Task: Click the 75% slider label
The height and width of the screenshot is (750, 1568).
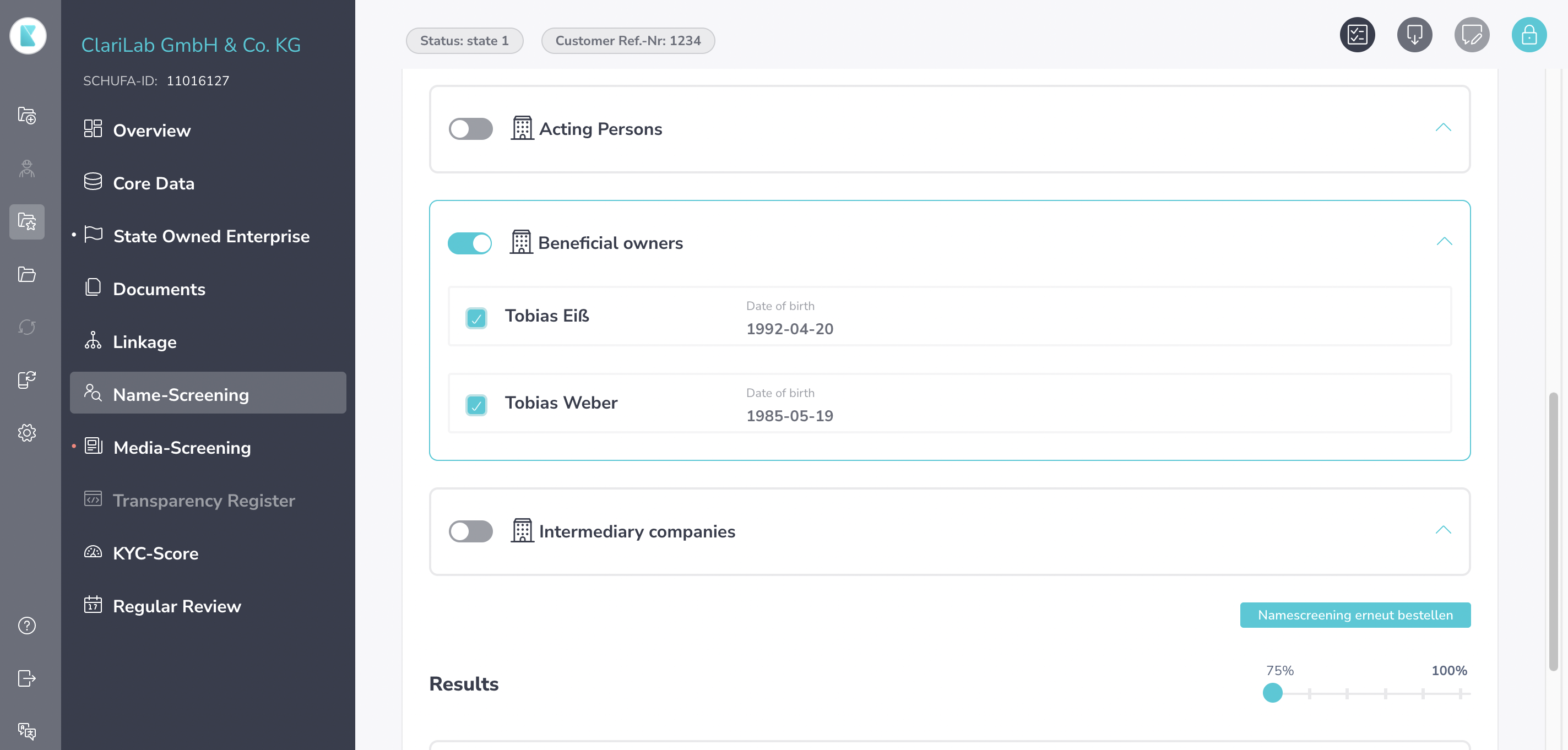Action: click(1279, 670)
